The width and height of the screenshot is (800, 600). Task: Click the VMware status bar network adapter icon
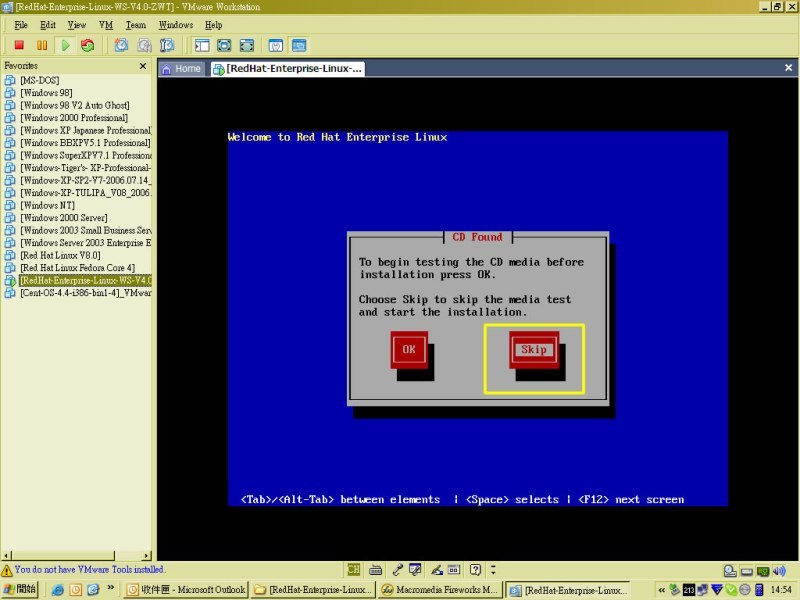coord(763,571)
